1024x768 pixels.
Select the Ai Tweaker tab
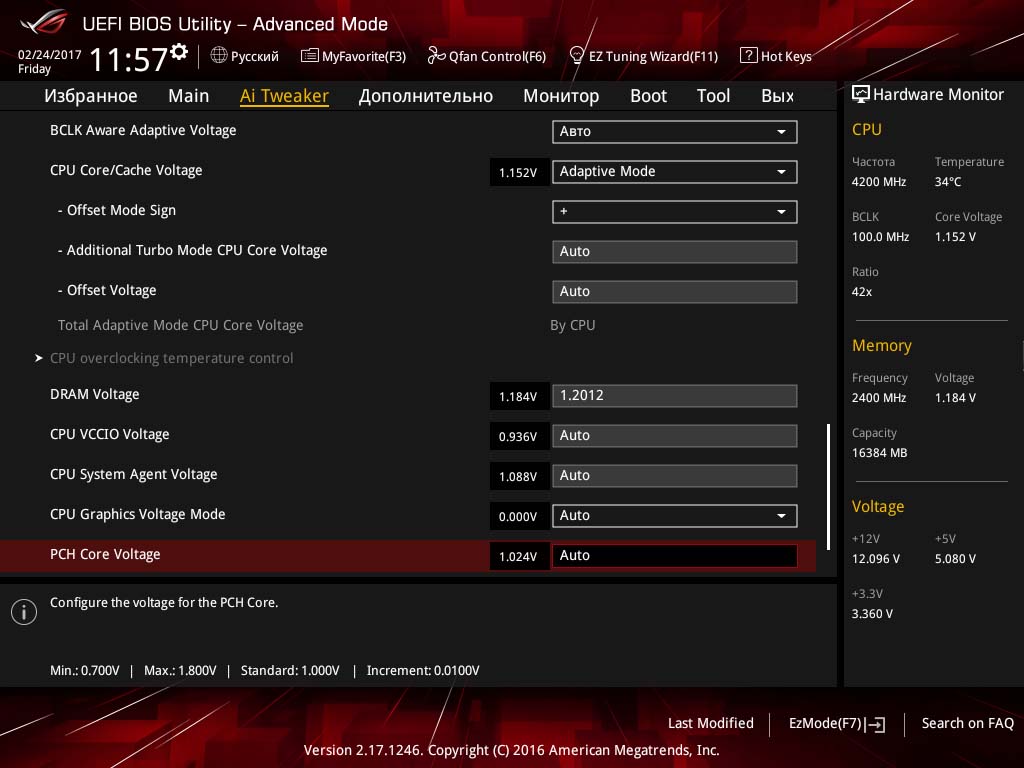pyautogui.click(x=284, y=96)
